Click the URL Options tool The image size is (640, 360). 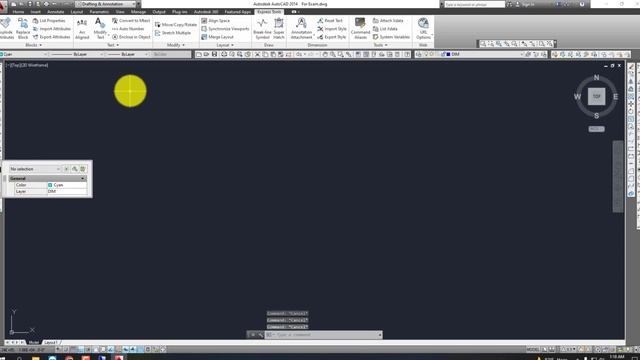tap(423, 28)
